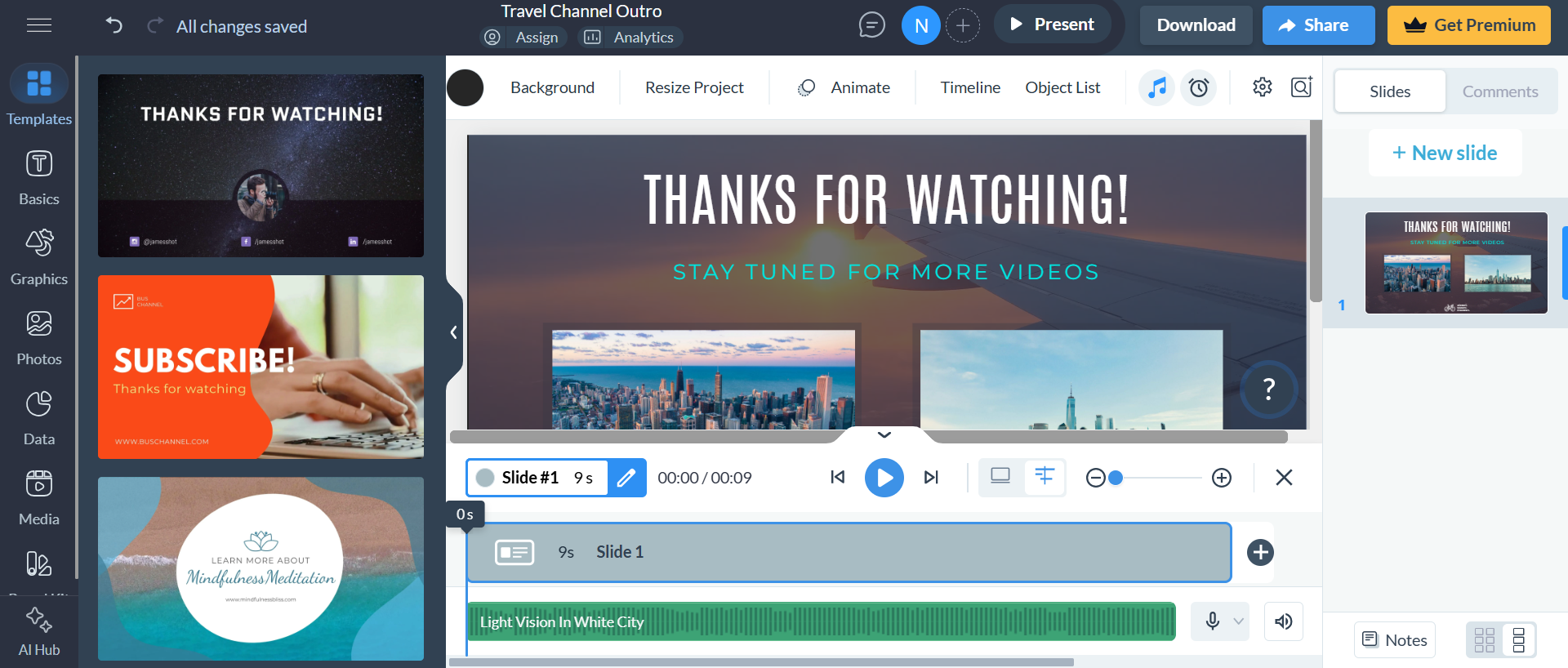
Task: Click the preview zoom search icon
Action: (1301, 87)
